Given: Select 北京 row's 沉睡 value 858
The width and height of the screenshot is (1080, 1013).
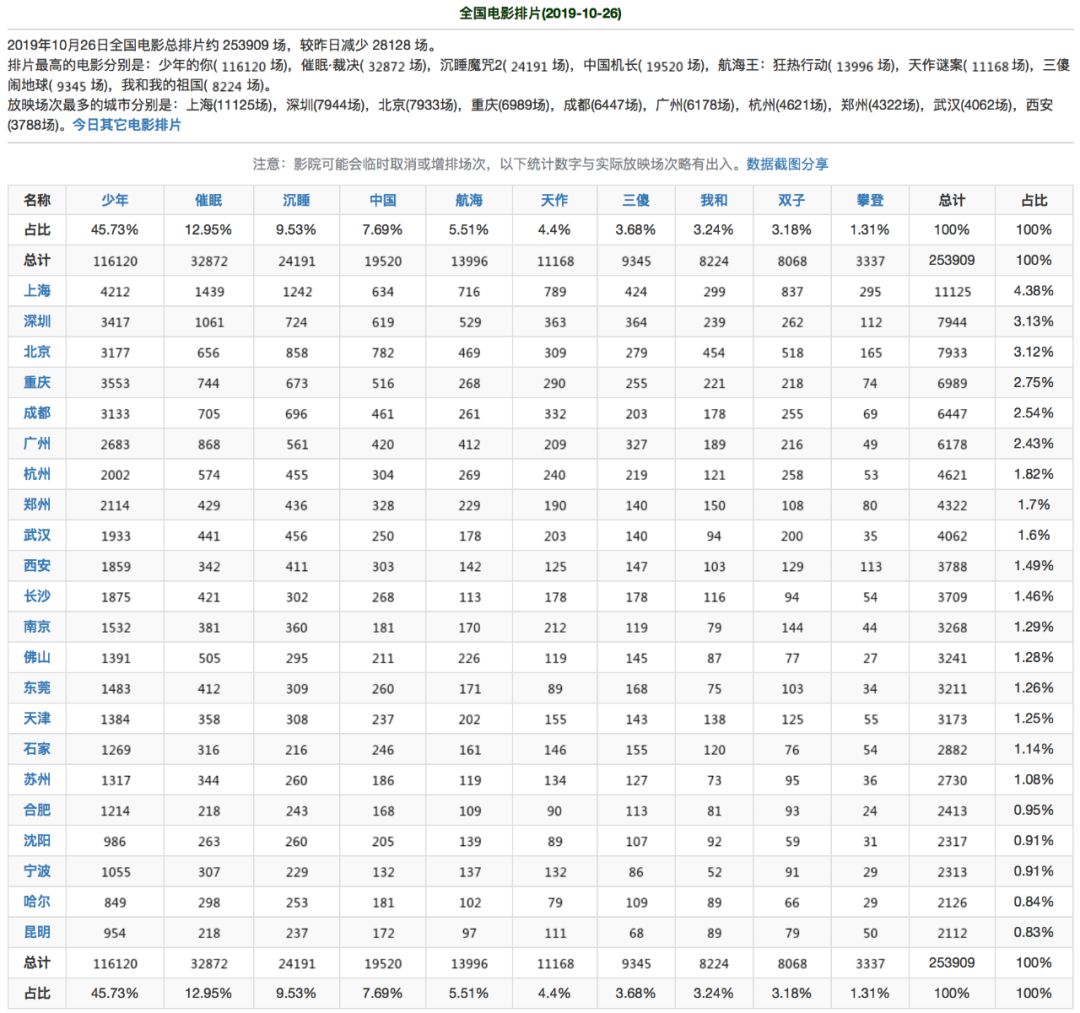Looking at the screenshot, I should (x=297, y=353).
